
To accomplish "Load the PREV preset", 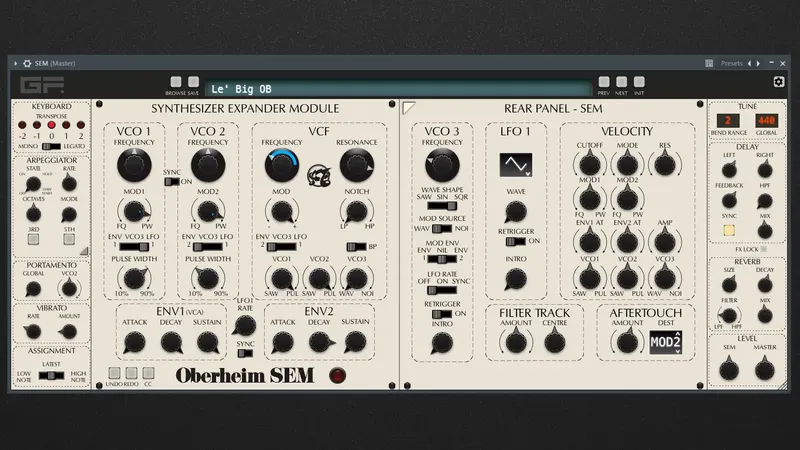I will (x=604, y=82).
